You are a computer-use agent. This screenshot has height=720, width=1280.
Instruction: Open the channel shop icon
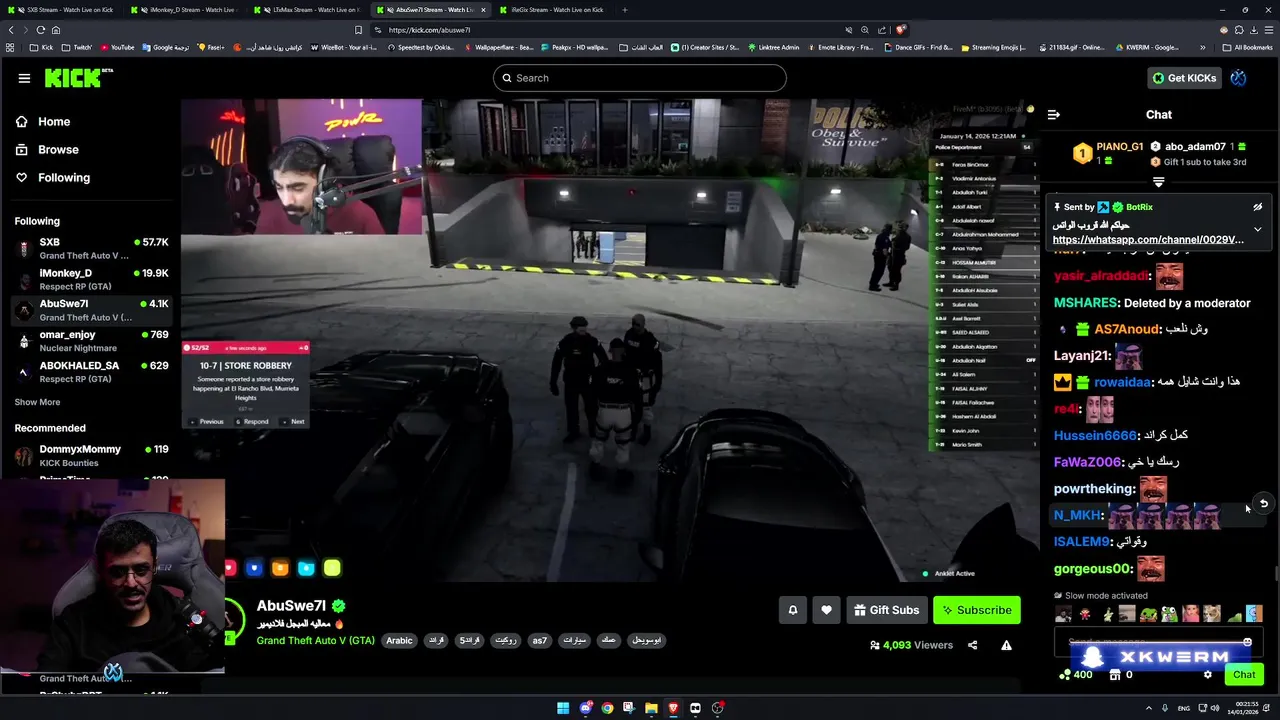pos(1115,675)
